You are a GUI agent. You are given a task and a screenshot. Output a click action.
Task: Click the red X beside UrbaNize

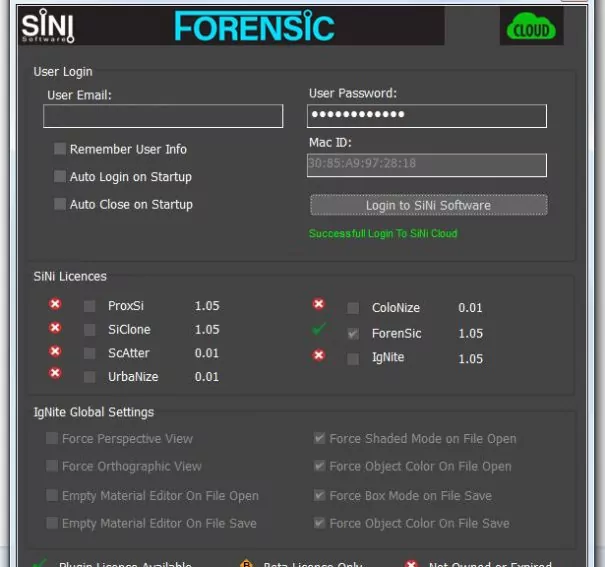tap(55, 374)
